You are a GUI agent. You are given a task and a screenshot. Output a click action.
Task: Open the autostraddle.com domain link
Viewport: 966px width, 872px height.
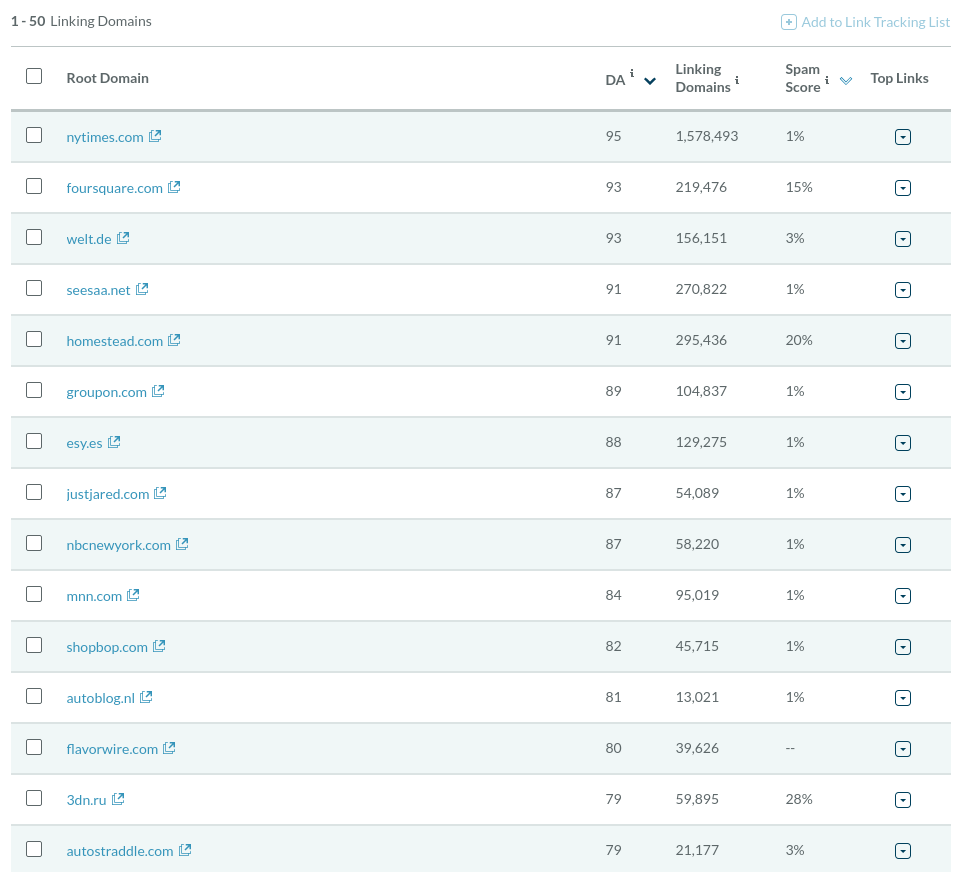tap(120, 851)
